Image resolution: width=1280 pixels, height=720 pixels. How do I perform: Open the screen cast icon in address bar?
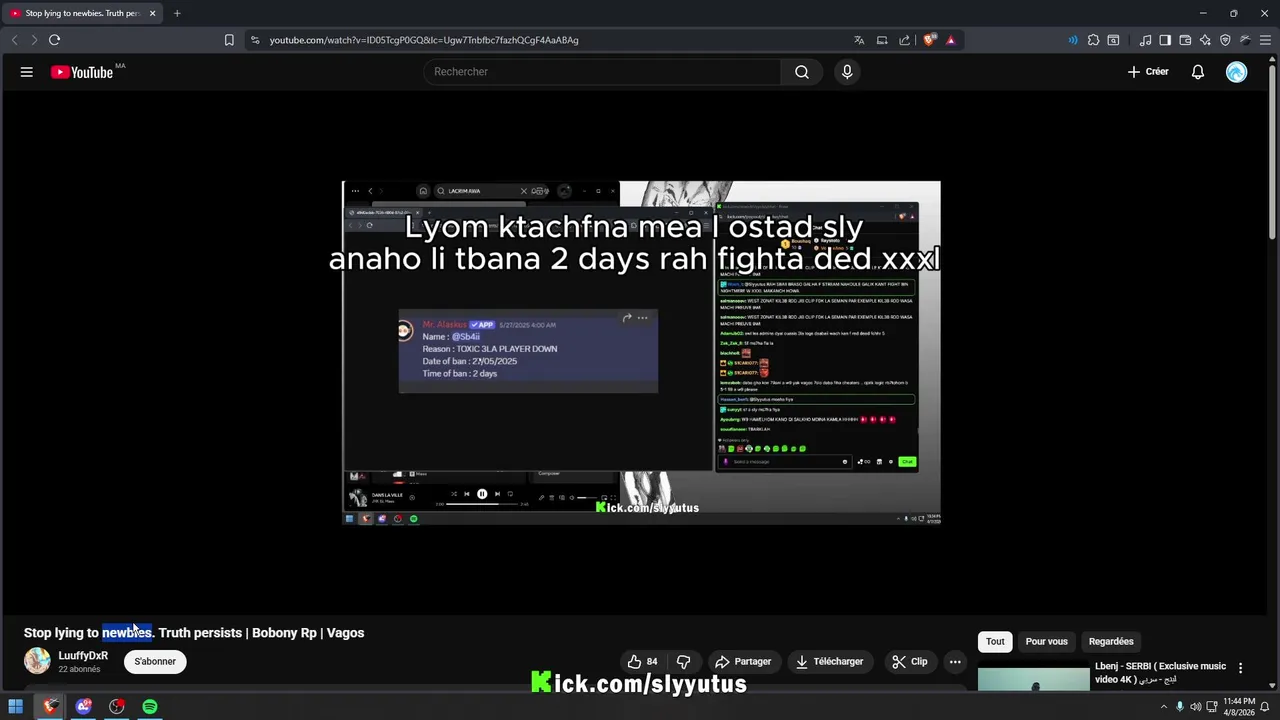pos(882,40)
